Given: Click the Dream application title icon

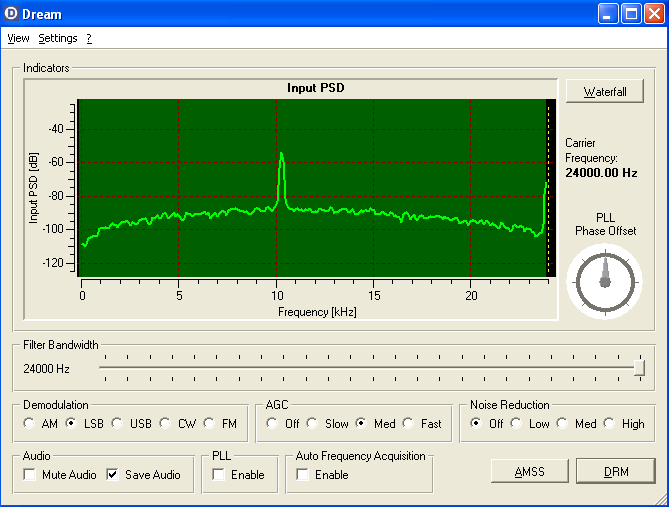Looking at the screenshot, I should [11, 14].
